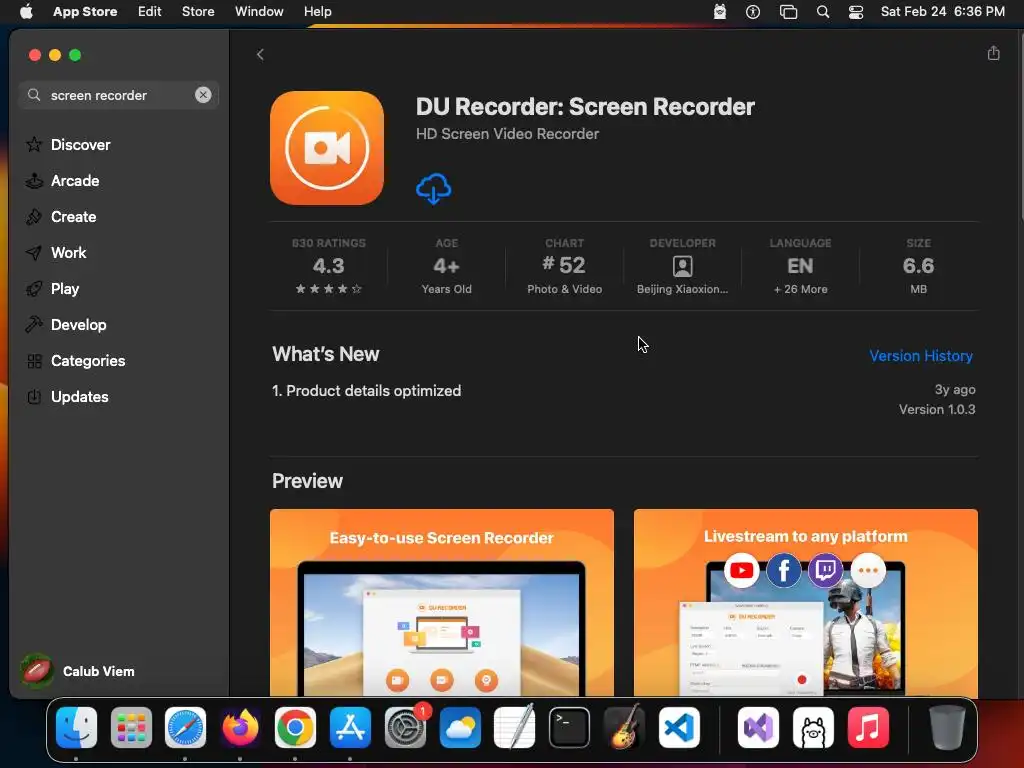Screen dimensions: 1024x768
Task: Open System Settings from the Dock
Action: pyautogui.click(x=405, y=727)
